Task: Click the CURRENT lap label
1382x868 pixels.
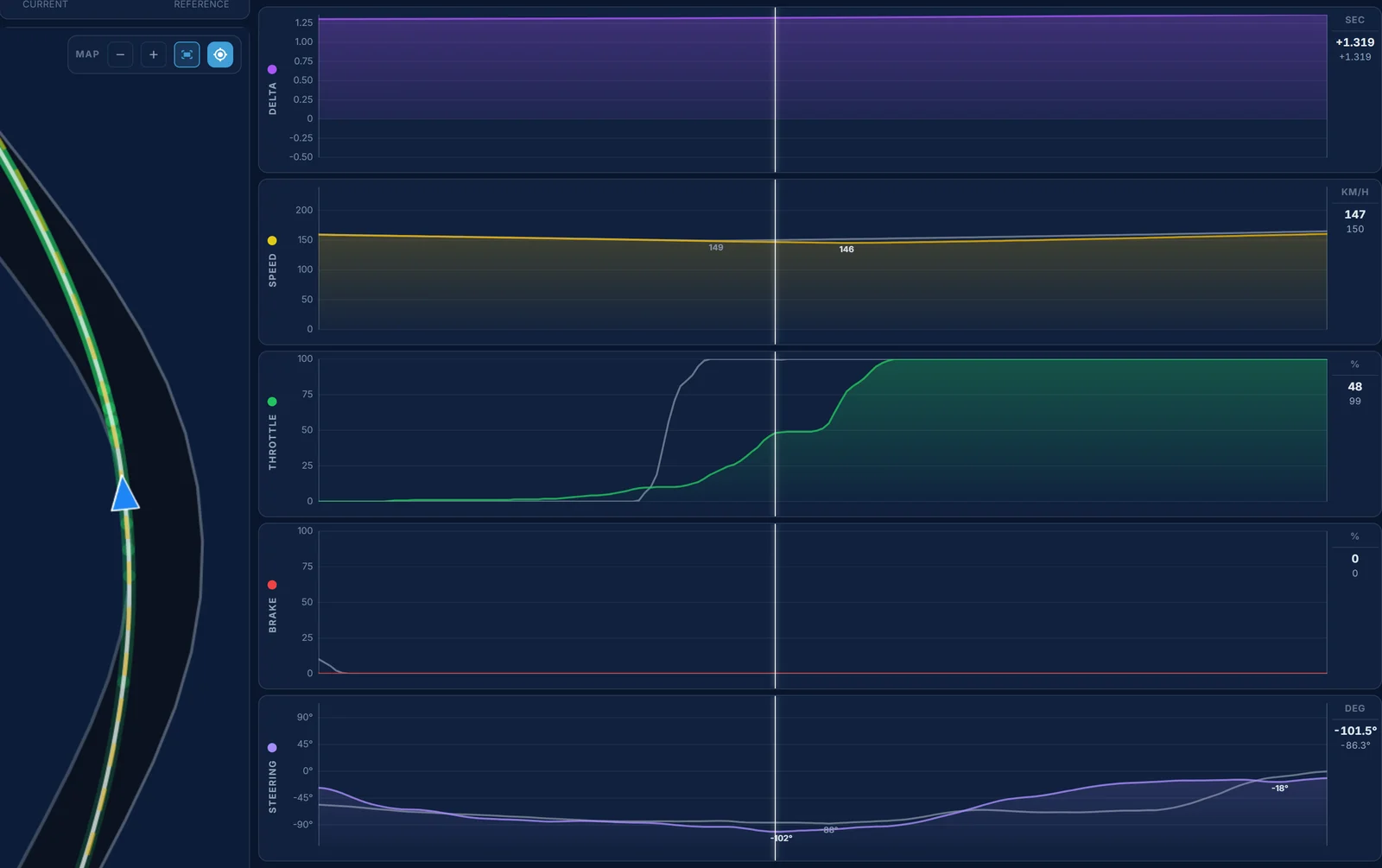Action: point(45,4)
